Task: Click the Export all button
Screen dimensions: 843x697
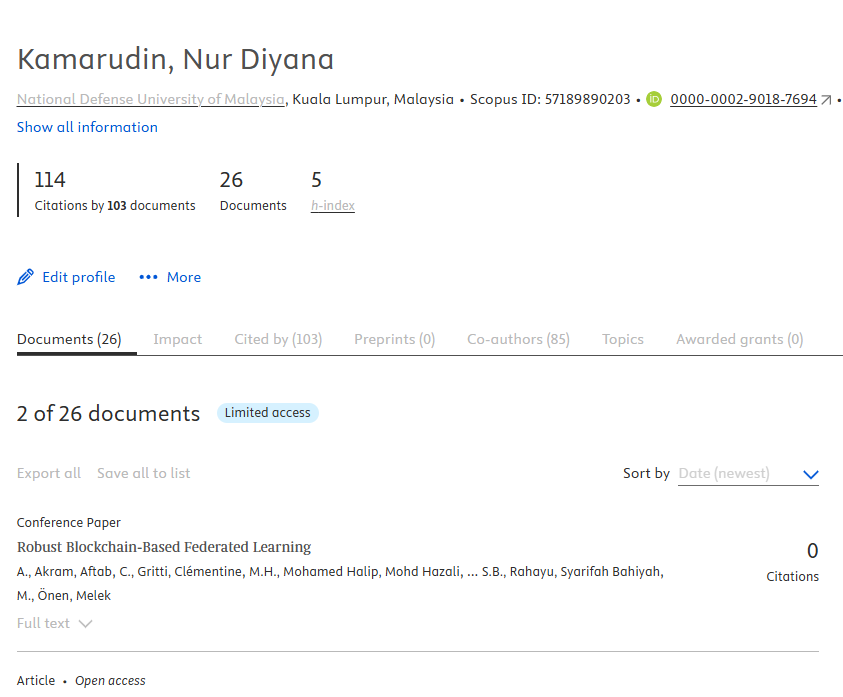Action: (48, 473)
